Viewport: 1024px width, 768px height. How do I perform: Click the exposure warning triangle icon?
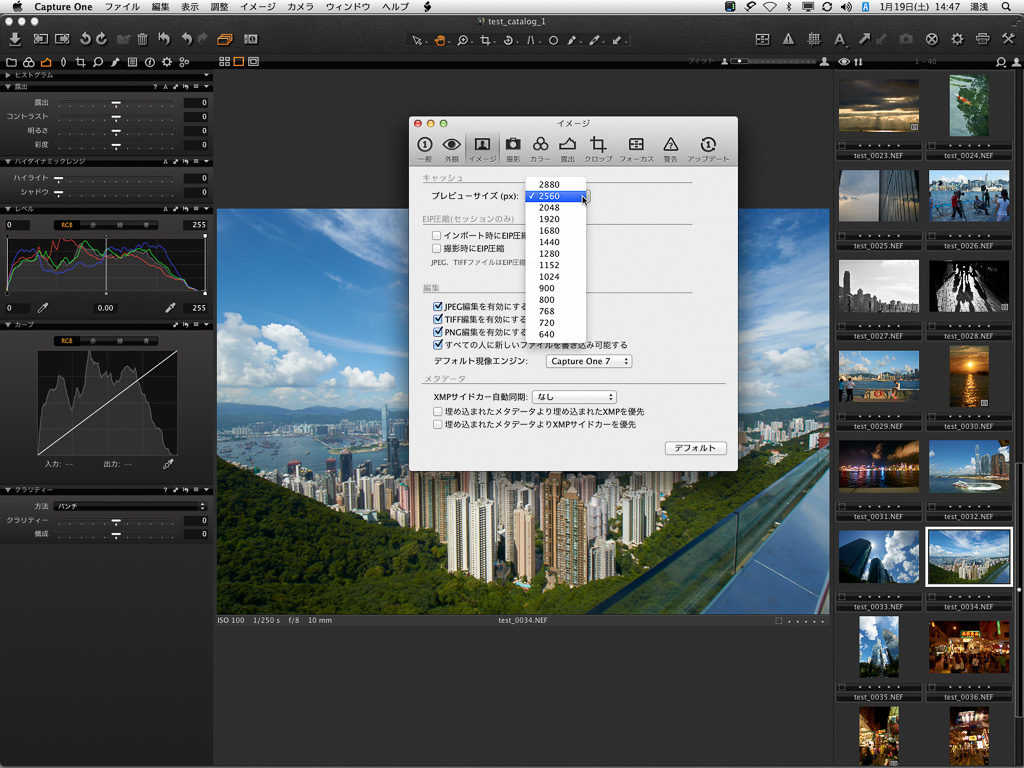pos(788,39)
